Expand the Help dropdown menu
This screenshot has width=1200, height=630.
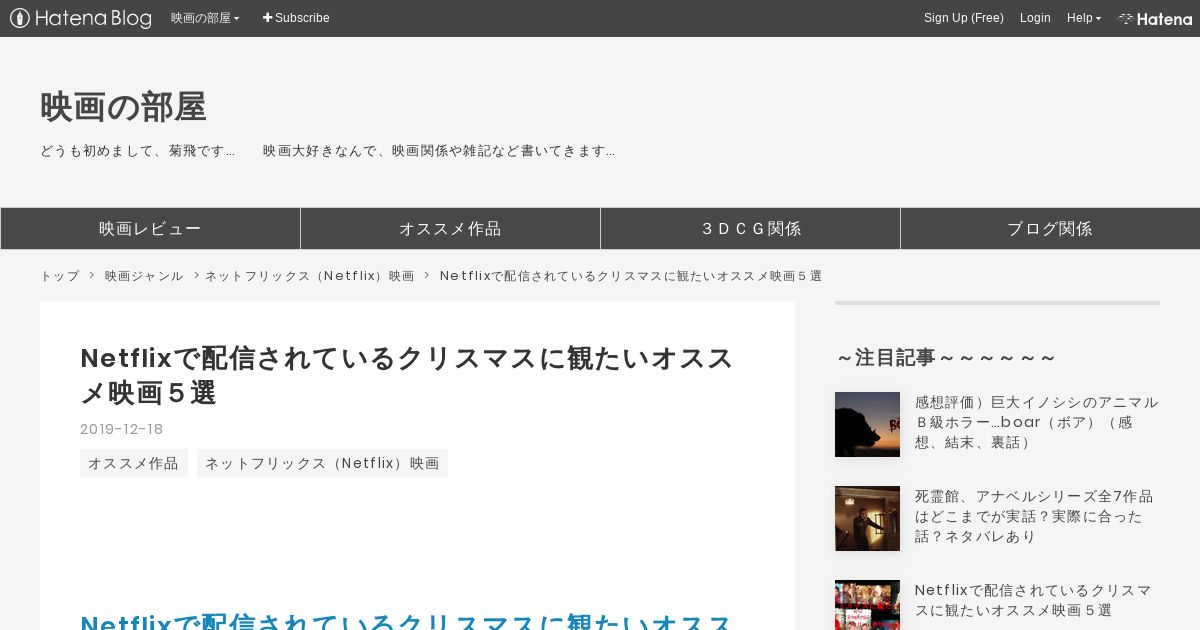(x=1084, y=18)
